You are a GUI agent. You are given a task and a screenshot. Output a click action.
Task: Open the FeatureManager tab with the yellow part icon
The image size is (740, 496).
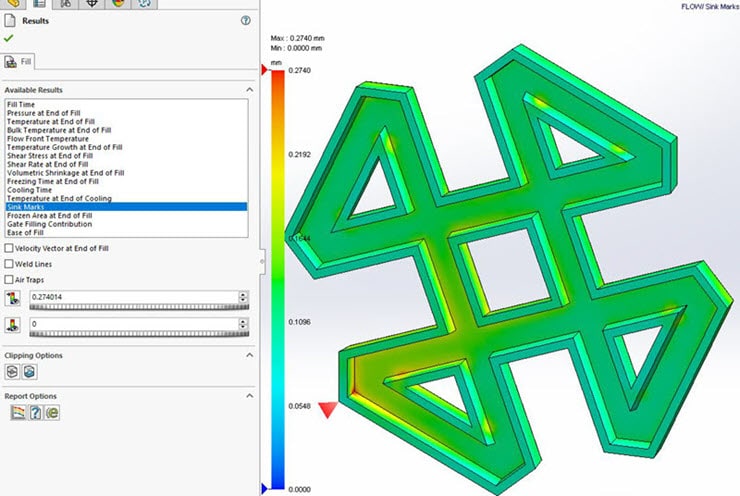point(13,4)
